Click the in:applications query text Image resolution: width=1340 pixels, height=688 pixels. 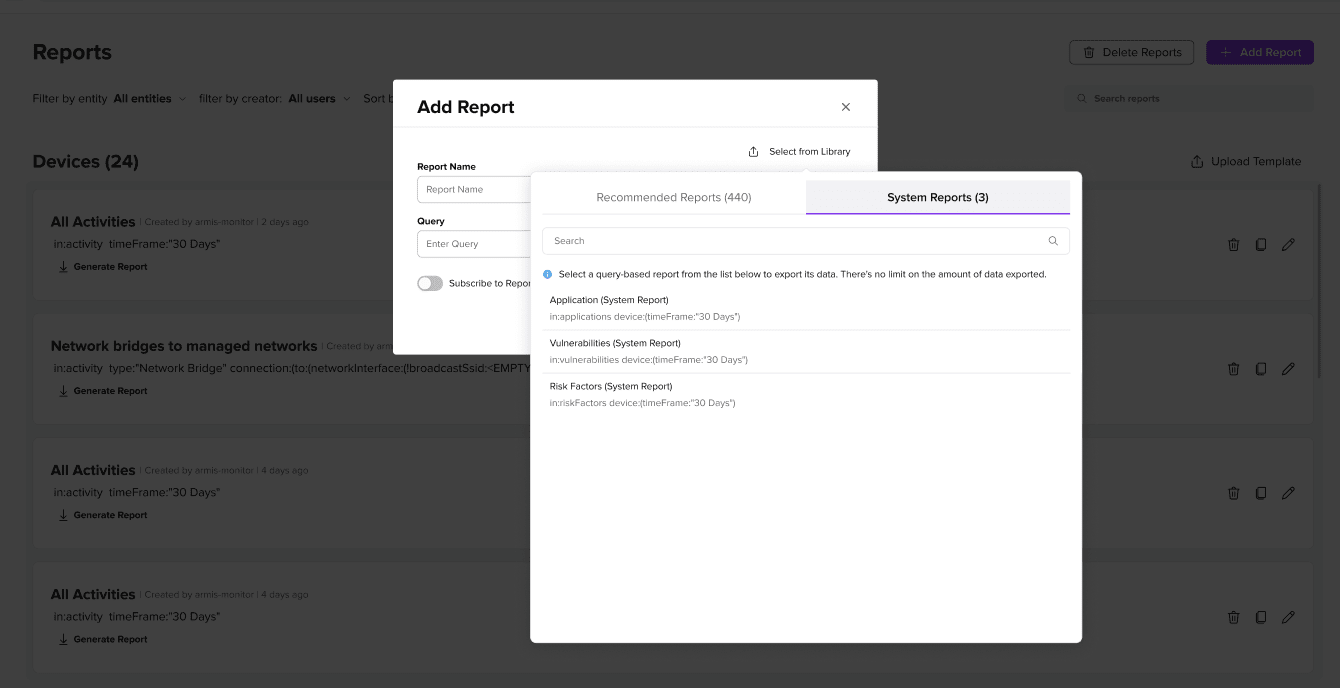coord(645,317)
